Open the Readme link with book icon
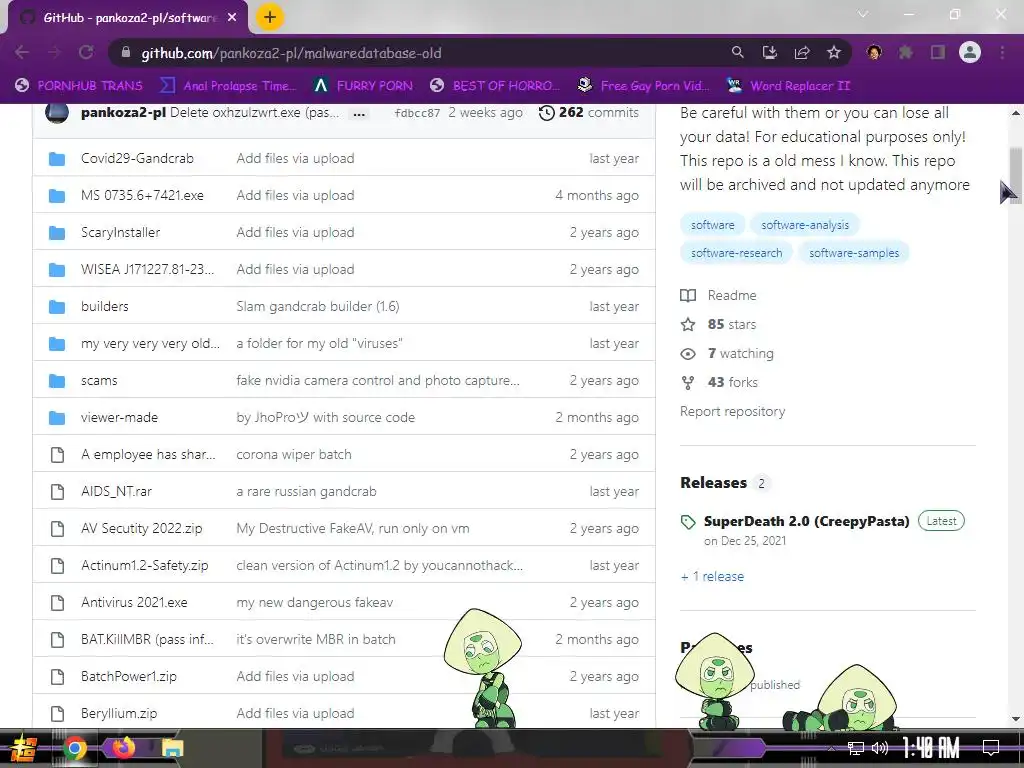The height and width of the screenshot is (768, 1024). (718, 295)
